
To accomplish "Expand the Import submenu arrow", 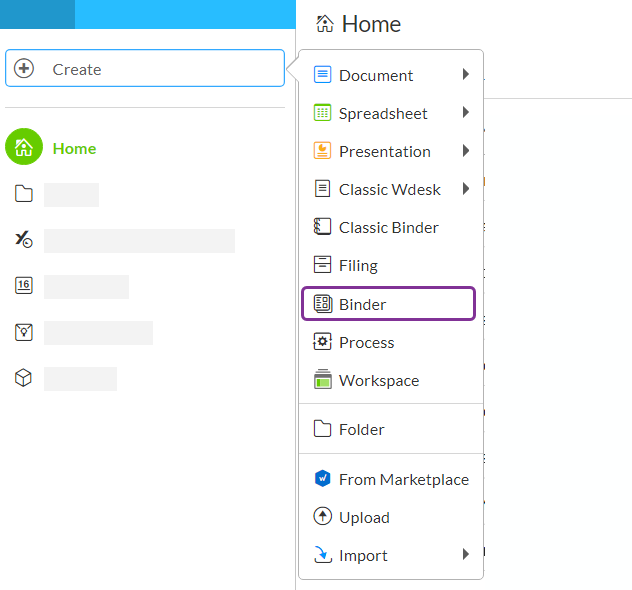I will [x=466, y=554].
